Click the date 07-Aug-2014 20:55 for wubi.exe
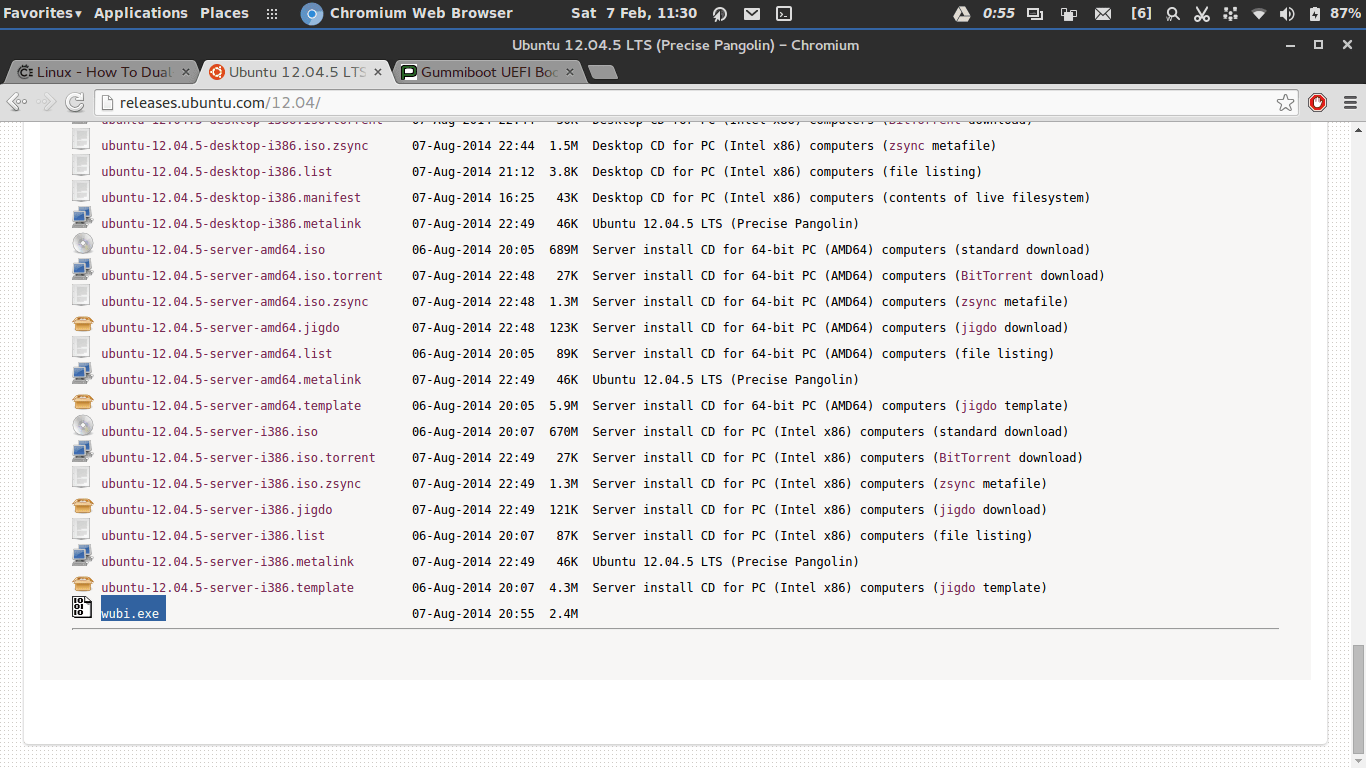 (473, 614)
